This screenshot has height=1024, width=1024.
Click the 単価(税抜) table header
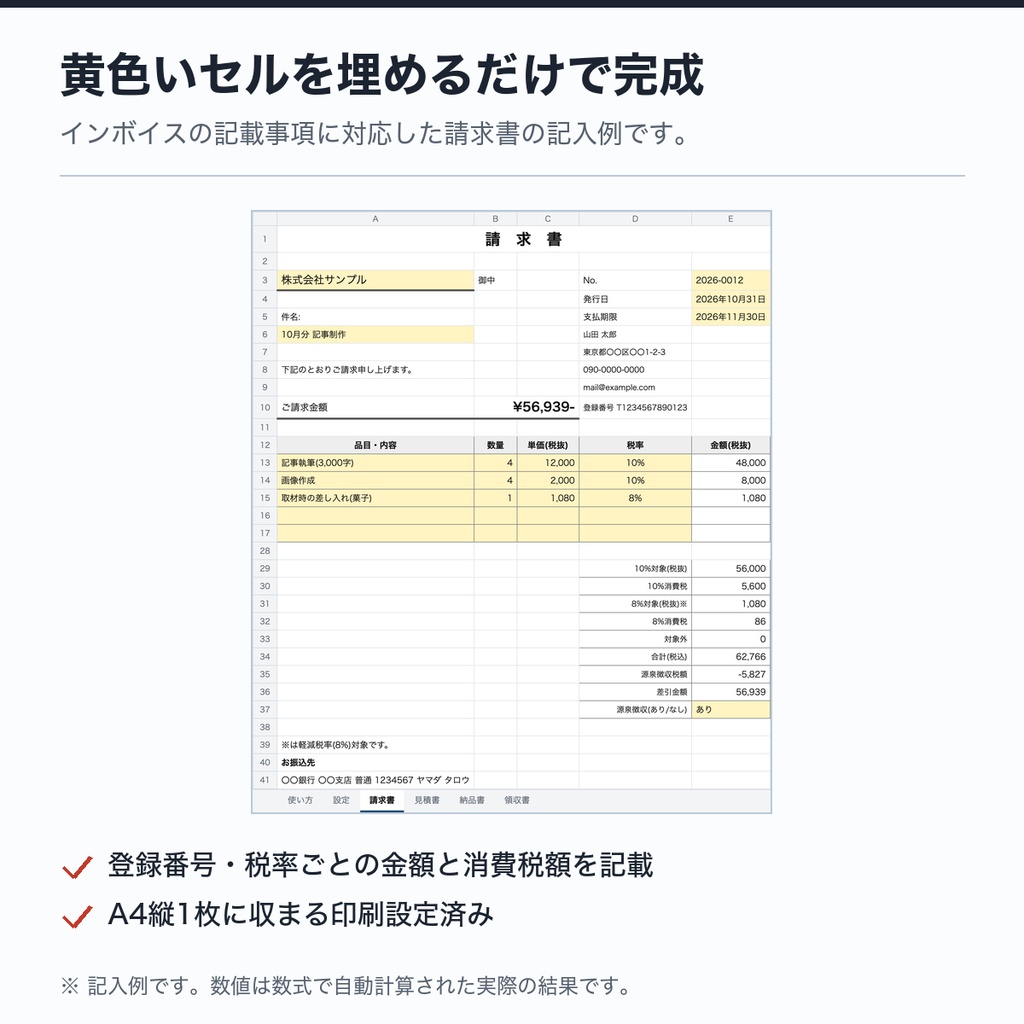click(x=548, y=445)
